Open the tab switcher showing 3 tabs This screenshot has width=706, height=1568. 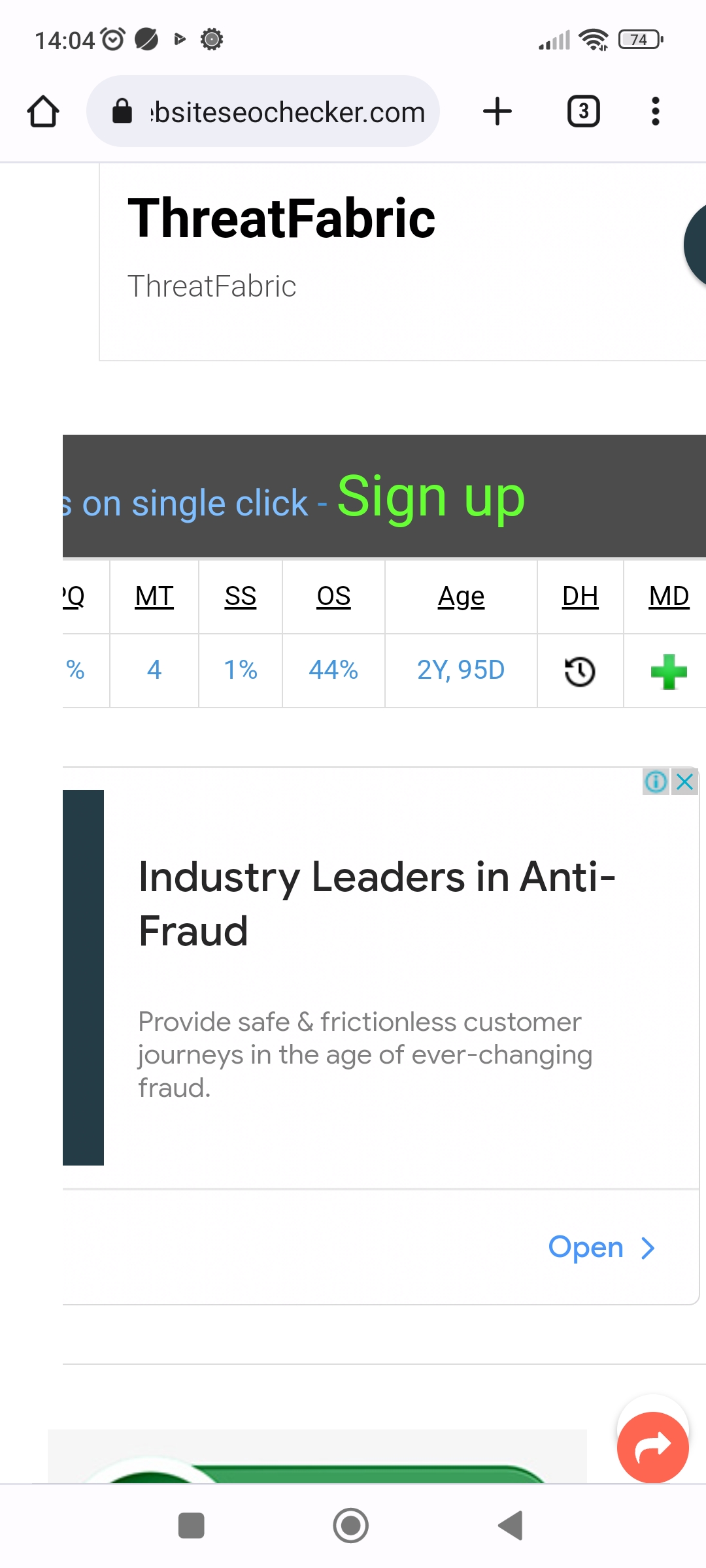click(x=583, y=111)
